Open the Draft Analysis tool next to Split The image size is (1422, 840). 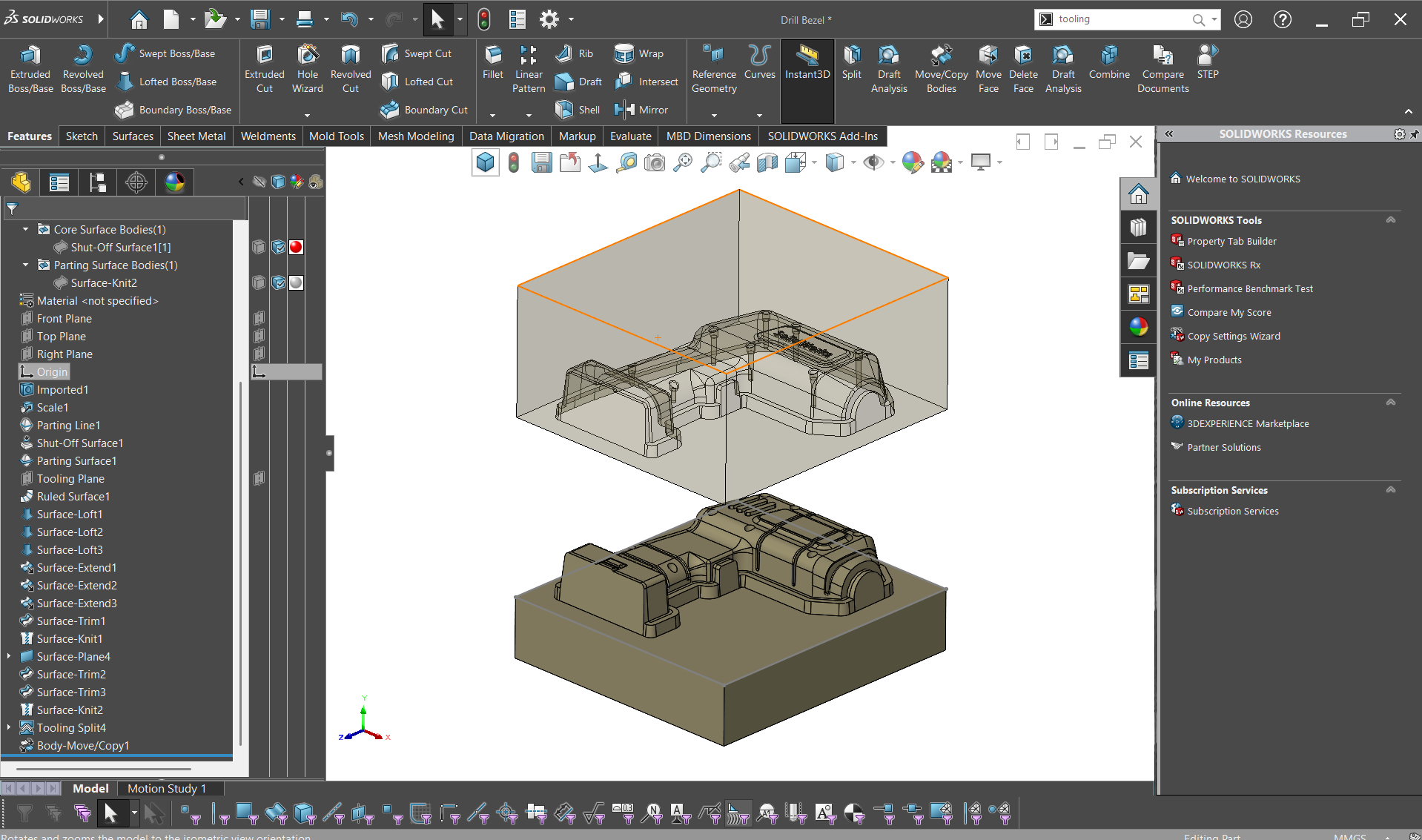[x=889, y=69]
